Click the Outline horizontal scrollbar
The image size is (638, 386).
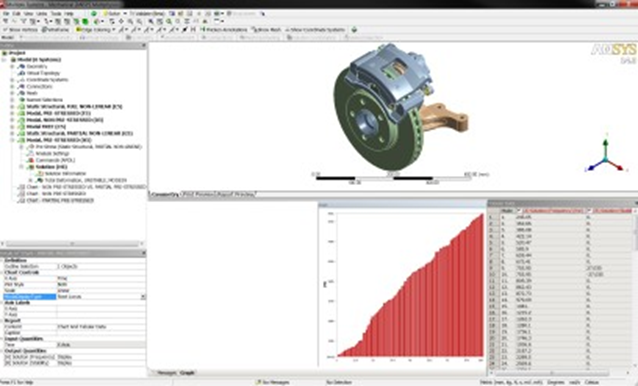coord(72,244)
